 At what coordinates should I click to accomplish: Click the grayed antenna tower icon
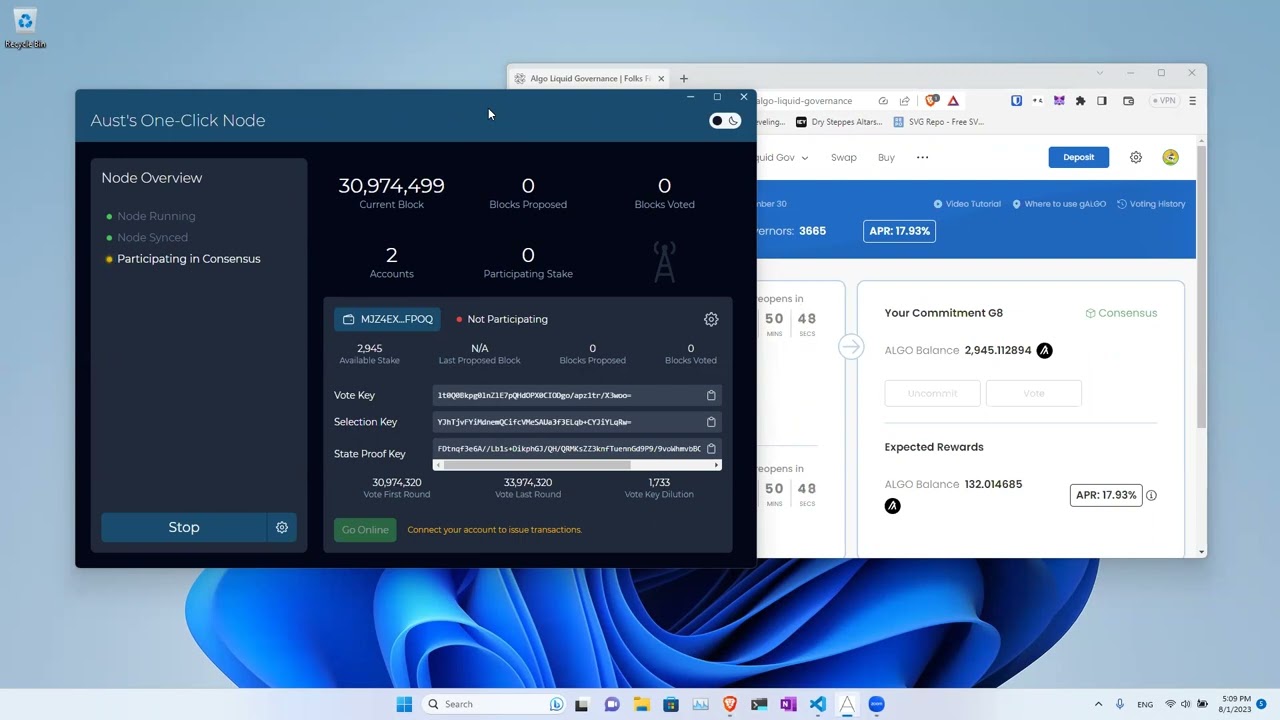coord(664,262)
